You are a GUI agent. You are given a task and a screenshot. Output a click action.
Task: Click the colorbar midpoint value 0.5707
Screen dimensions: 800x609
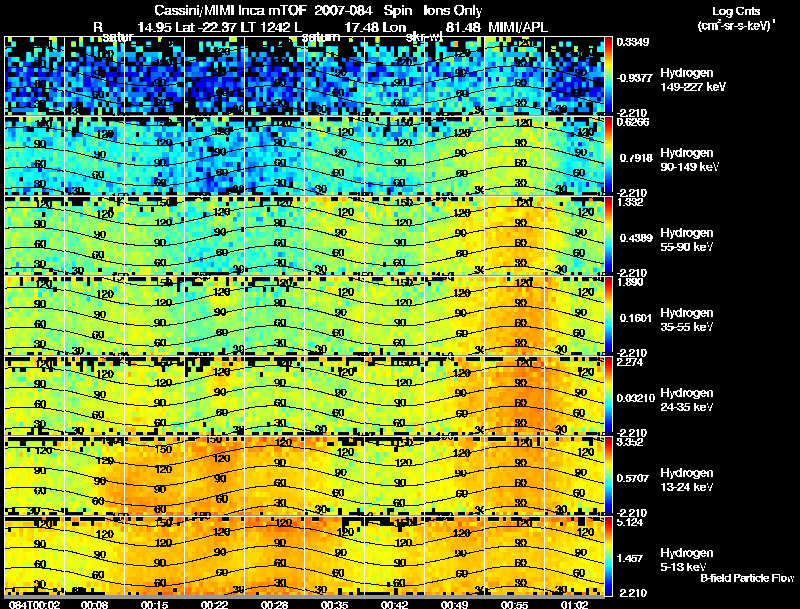pyautogui.click(x=633, y=478)
